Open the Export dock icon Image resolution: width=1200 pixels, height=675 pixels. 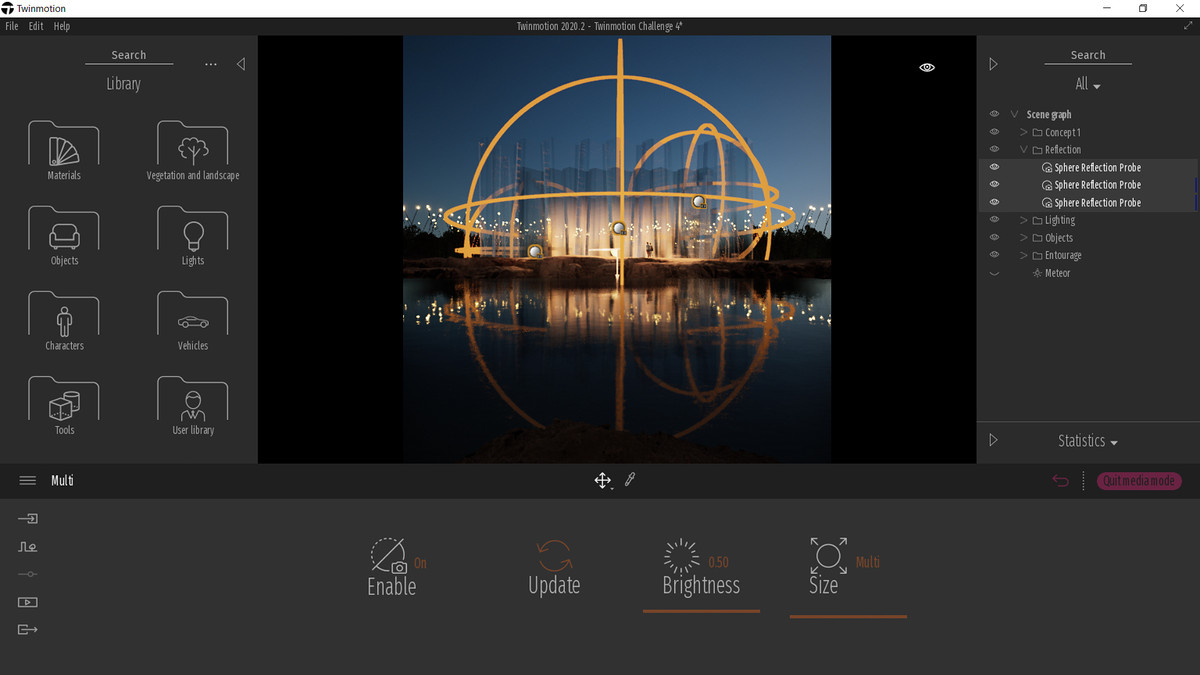(28, 629)
